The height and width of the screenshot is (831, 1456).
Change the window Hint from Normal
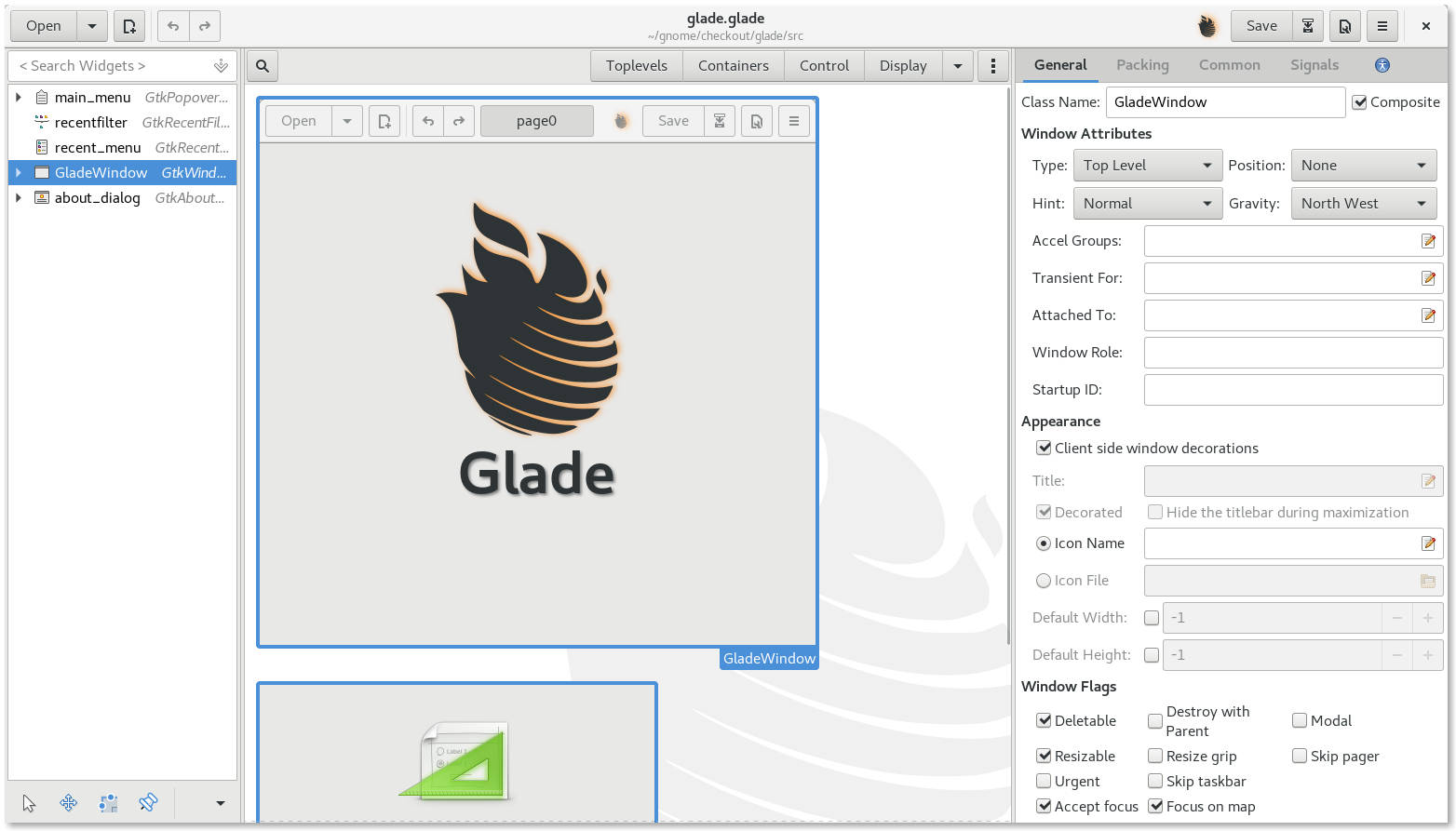[1147, 203]
